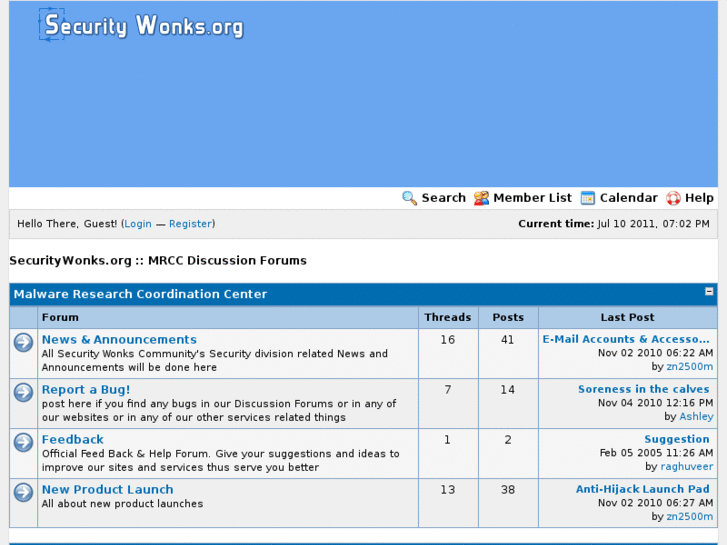Screen dimensions: 727x545
Task: Click the Report a Bug forum status icon
Action: (23, 393)
